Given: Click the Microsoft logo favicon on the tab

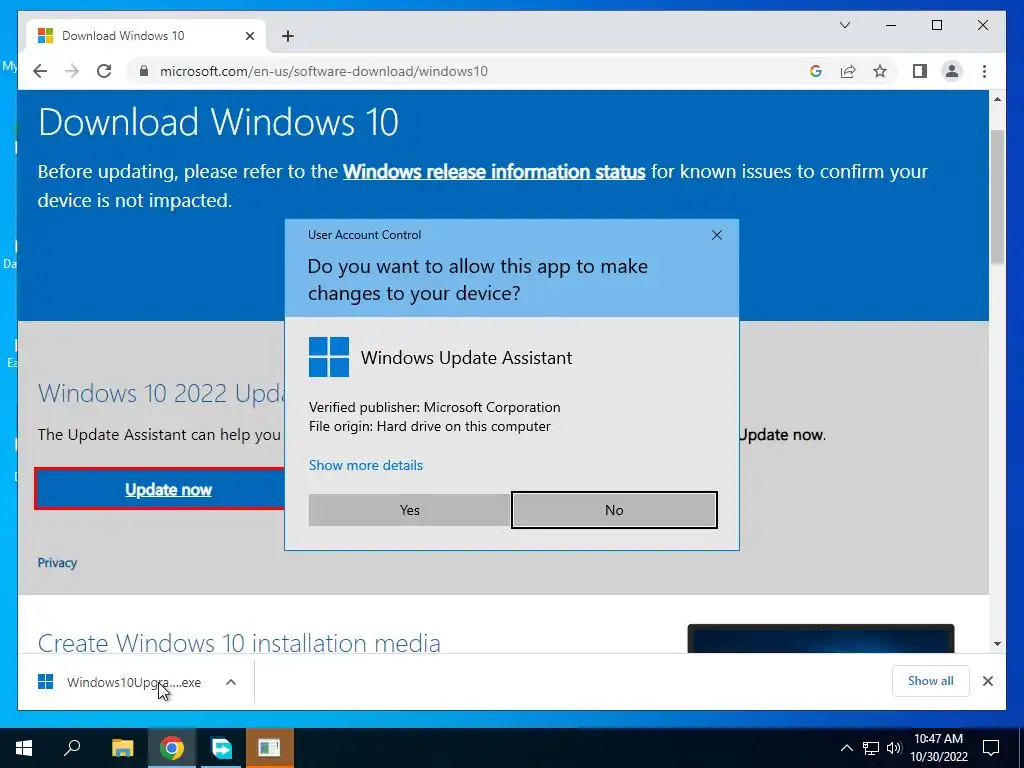Looking at the screenshot, I should 45,35.
